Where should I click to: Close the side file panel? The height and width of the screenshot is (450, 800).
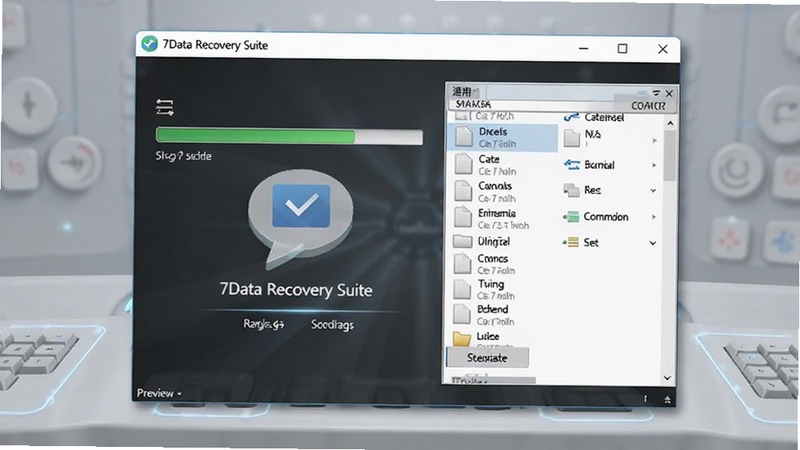point(669,94)
